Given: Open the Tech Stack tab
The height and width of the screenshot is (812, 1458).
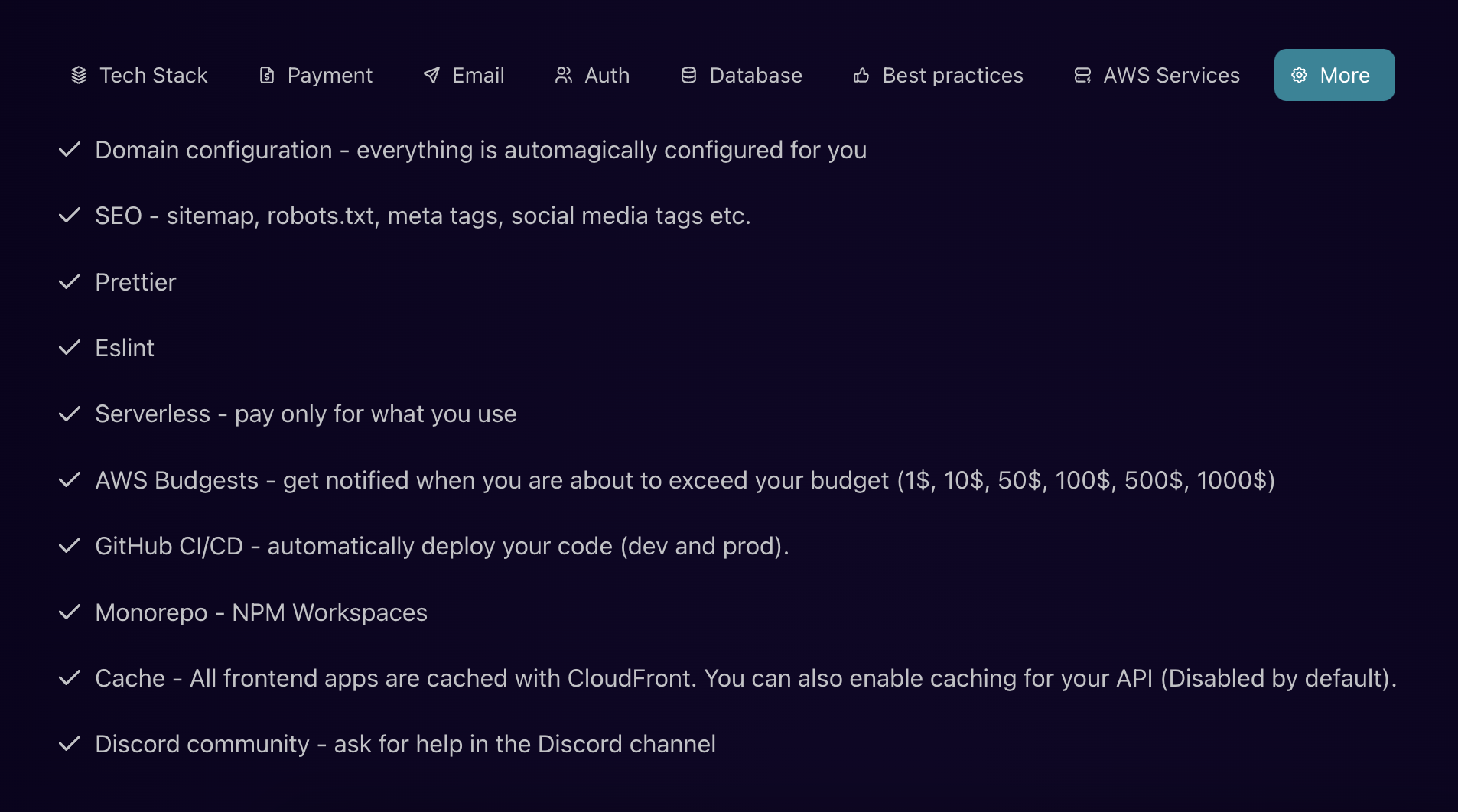Looking at the screenshot, I should click(x=154, y=75).
